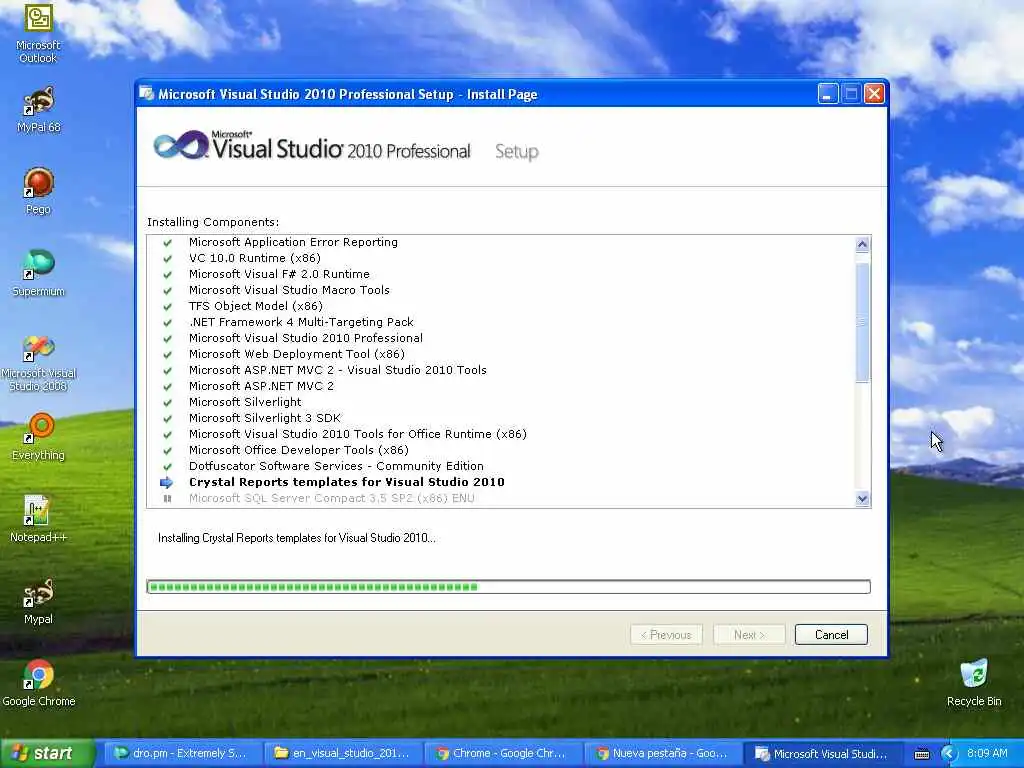Switch to Nueva pestaña Chrome taskbar item
This screenshot has height=768, width=1024.
(662, 754)
